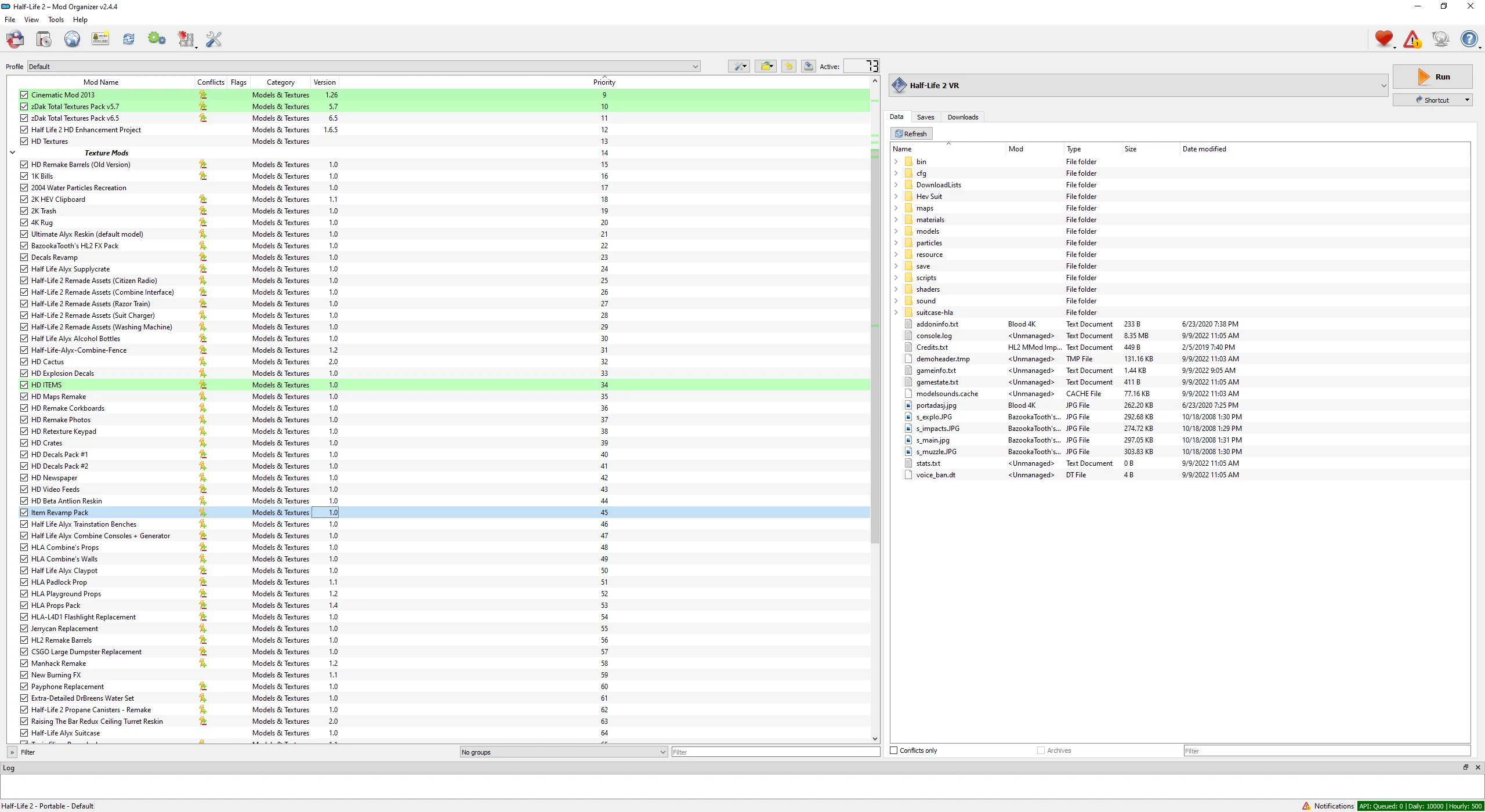Click conflict icon for Cinematic Mod 2013
Image resolution: width=1485 pixels, height=812 pixels.
[203, 95]
